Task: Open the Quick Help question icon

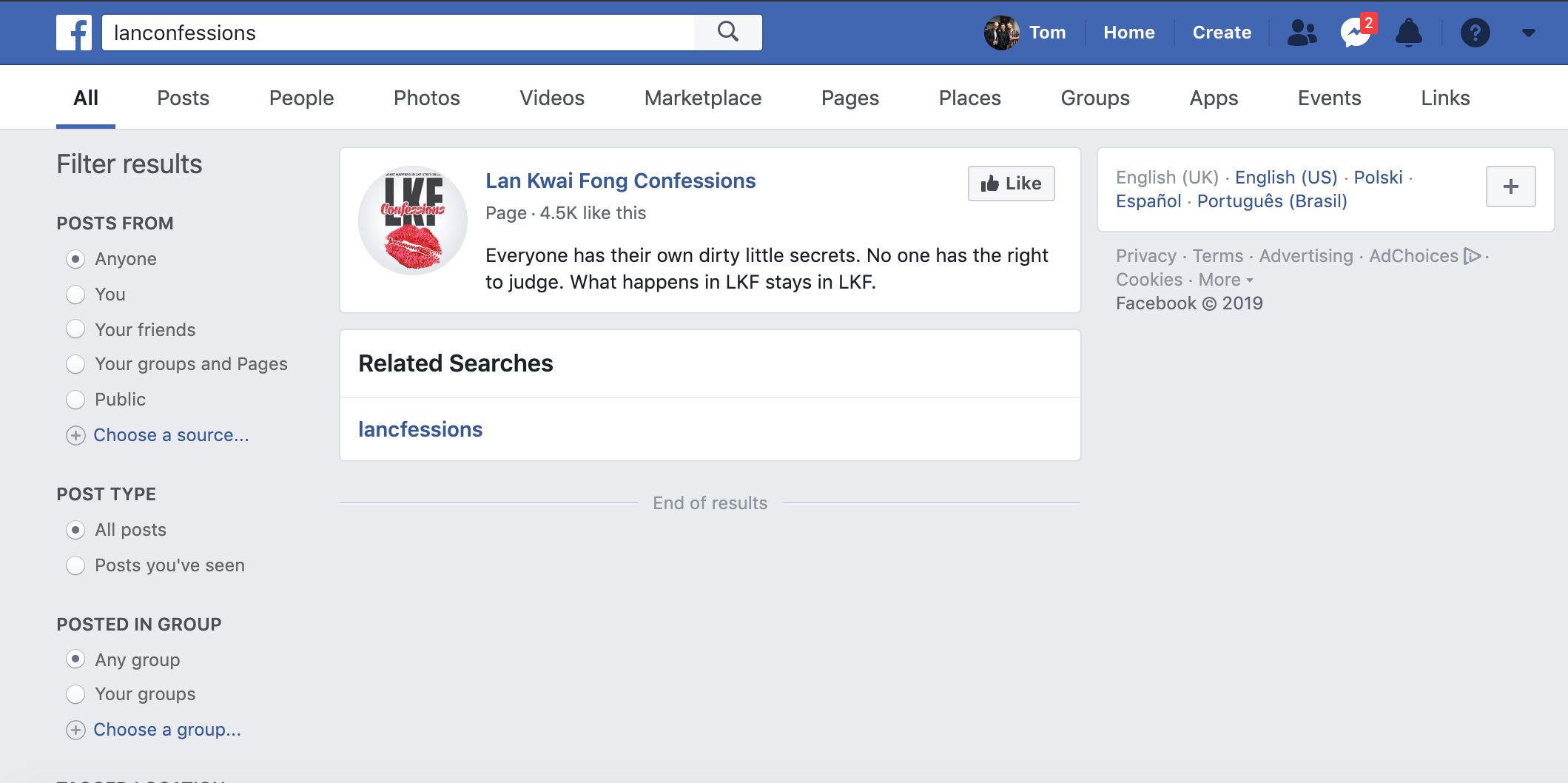Action: pos(1475,33)
